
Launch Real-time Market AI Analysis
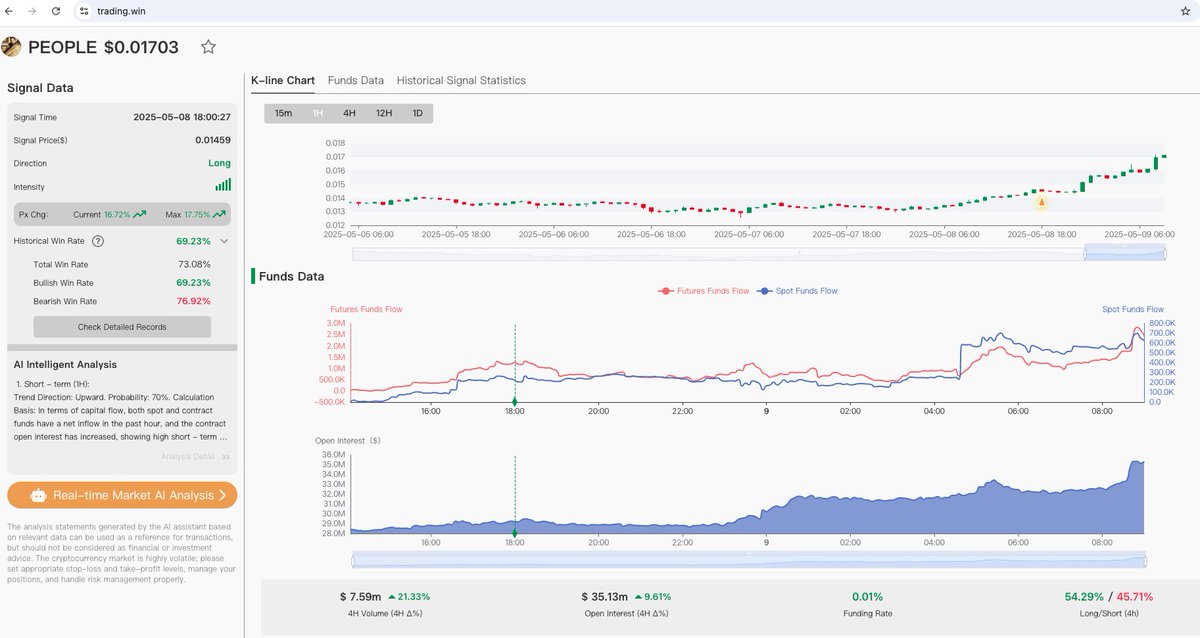(x=122, y=495)
